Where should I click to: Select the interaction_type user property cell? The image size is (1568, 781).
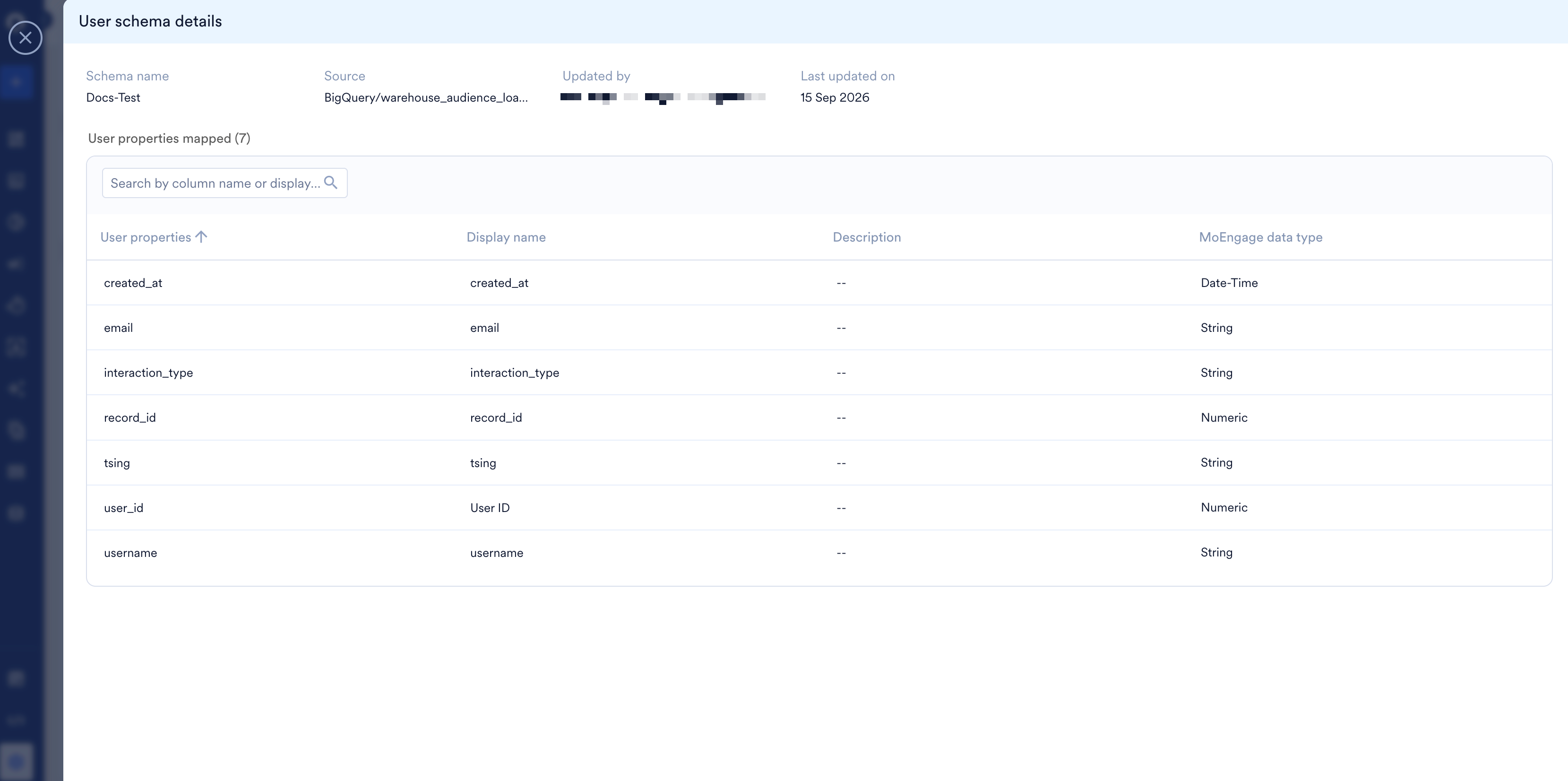tap(148, 373)
